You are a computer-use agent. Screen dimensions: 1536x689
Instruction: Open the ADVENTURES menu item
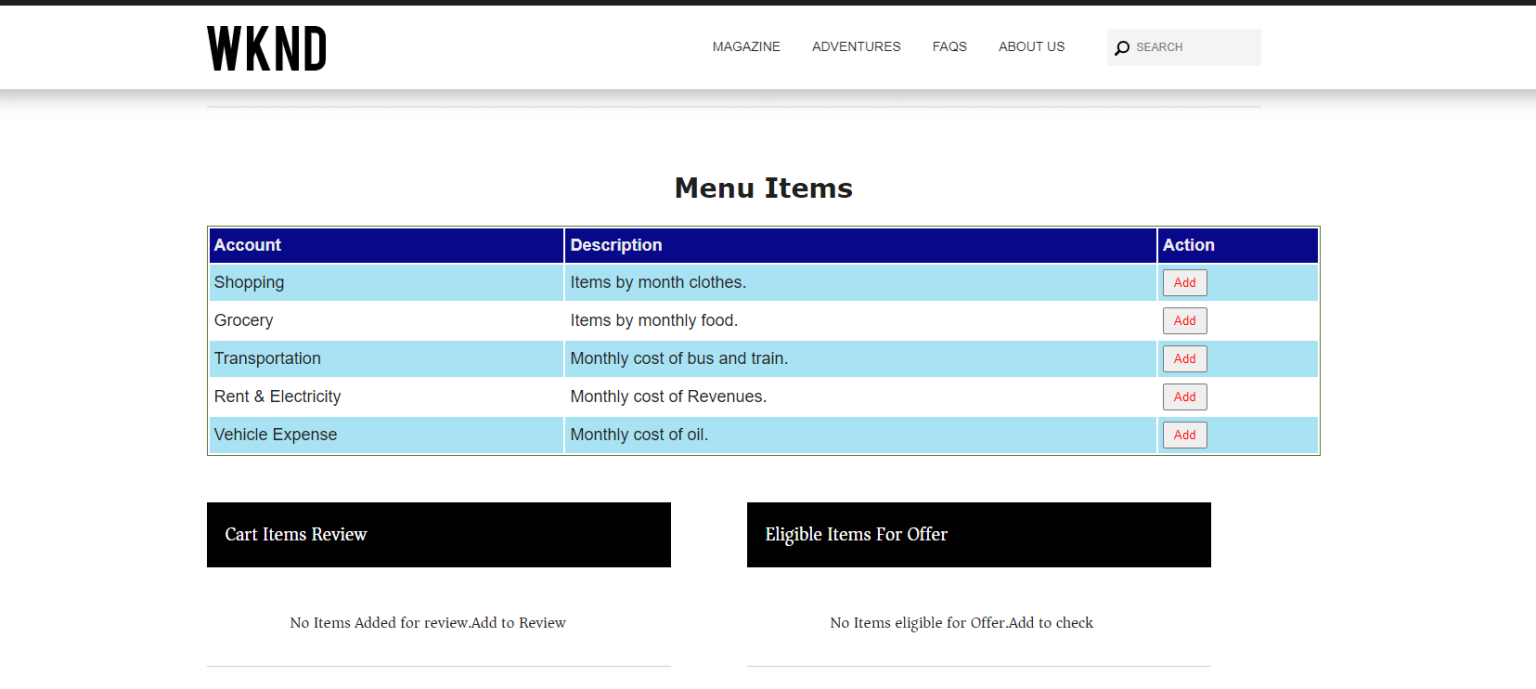pos(855,46)
